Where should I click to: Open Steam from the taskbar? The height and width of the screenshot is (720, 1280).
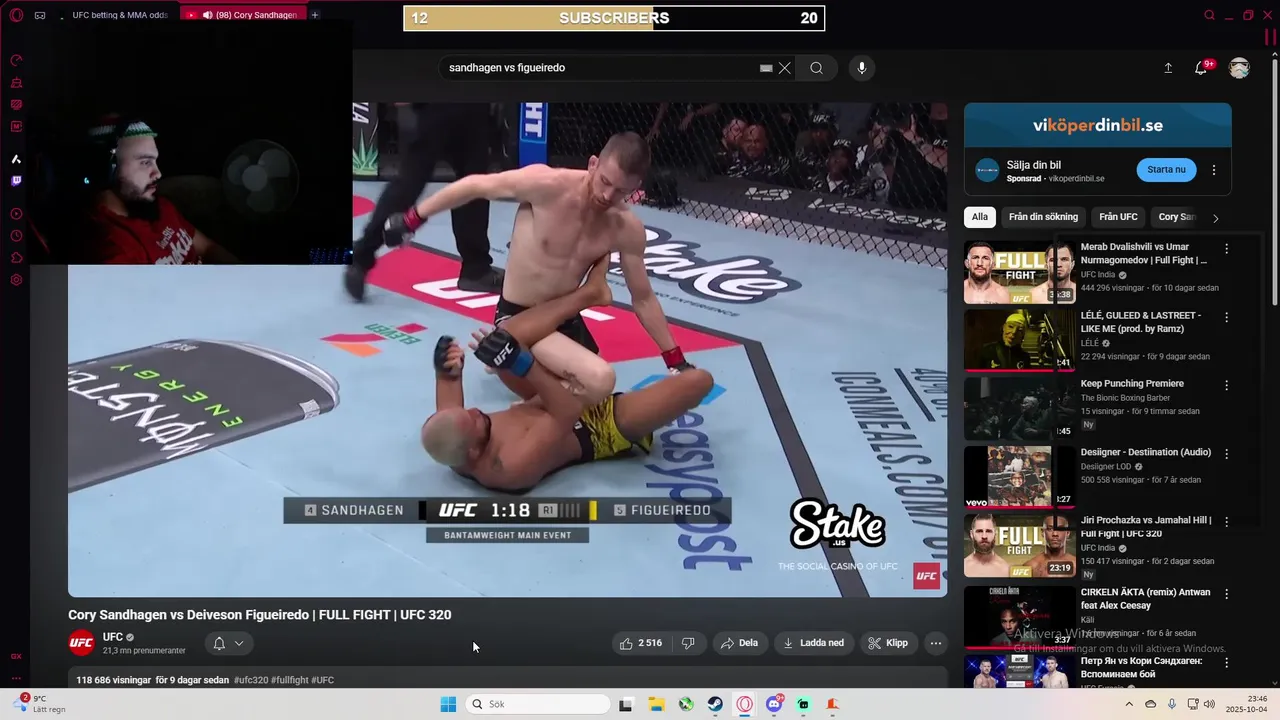715,704
